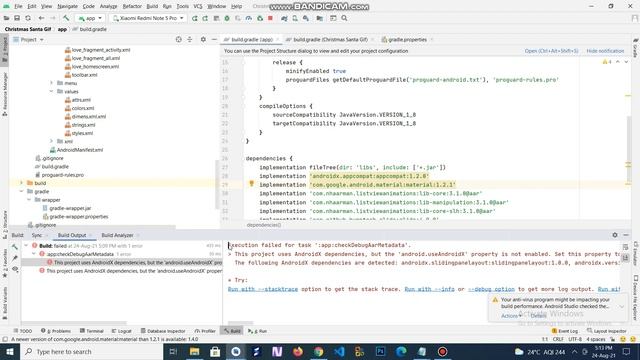Image resolution: width=640 pixels, height=360 pixels.
Task: Switch to build.gradle (Christmas Santa Gif) tab
Action: (x=330, y=40)
